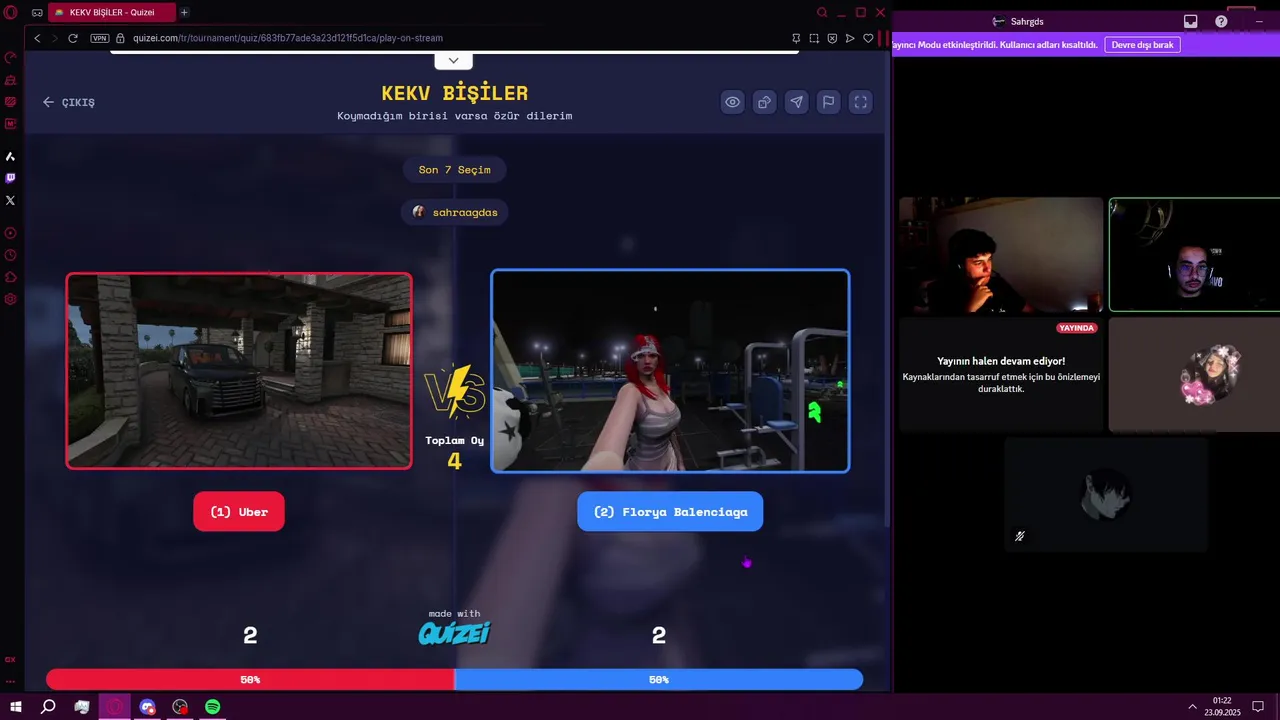
Task: Open the Opera menu logo
Action: pos(11,12)
